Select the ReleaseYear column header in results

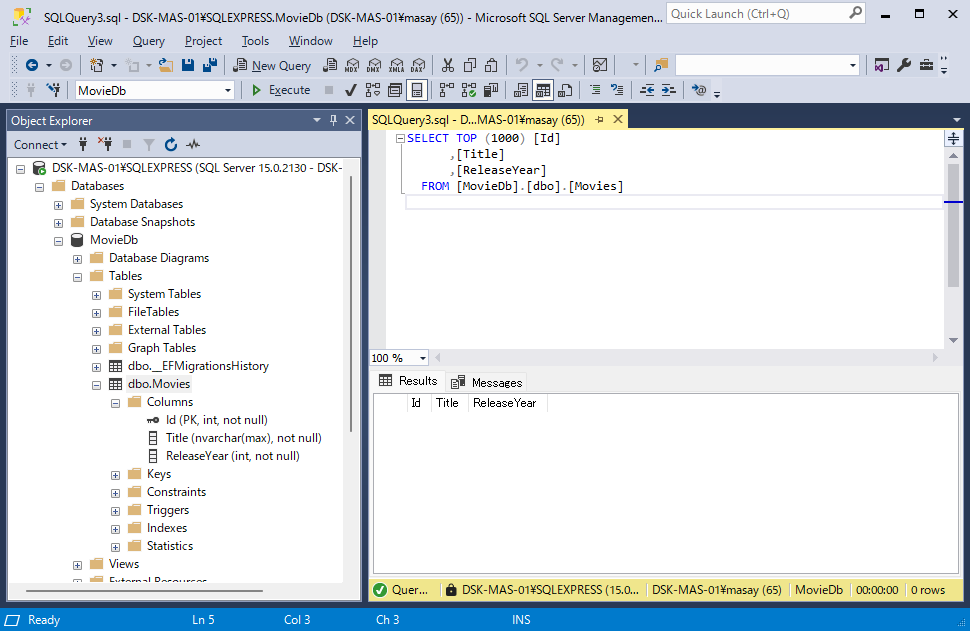[507, 403]
